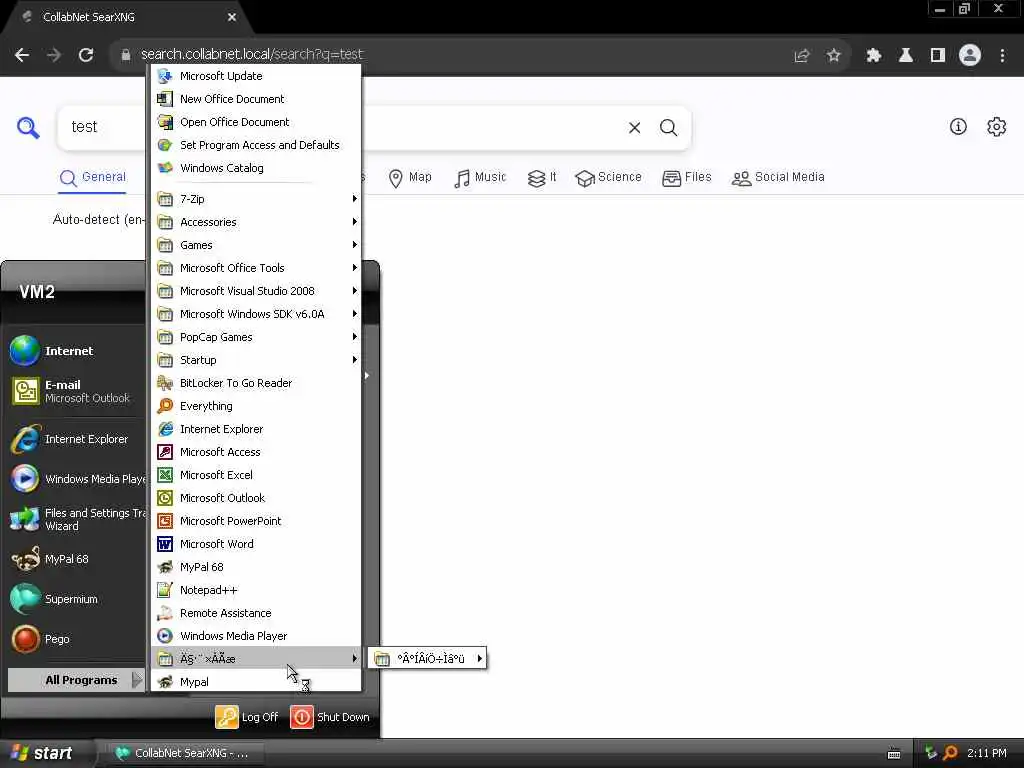The width and height of the screenshot is (1024, 768).
Task: Launch Microsoft Word
Action: pyautogui.click(x=256, y=543)
